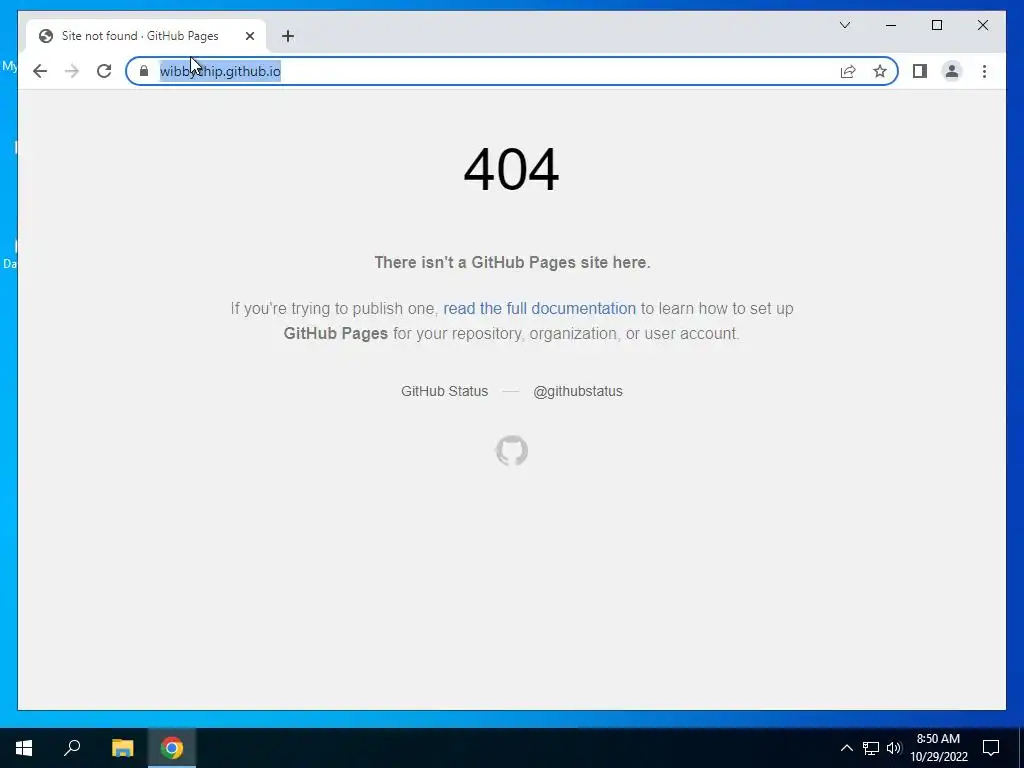Open the Chrome profile avatar
The height and width of the screenshot is (768, 1024).
pyautogui.click(x=952, y=71)
